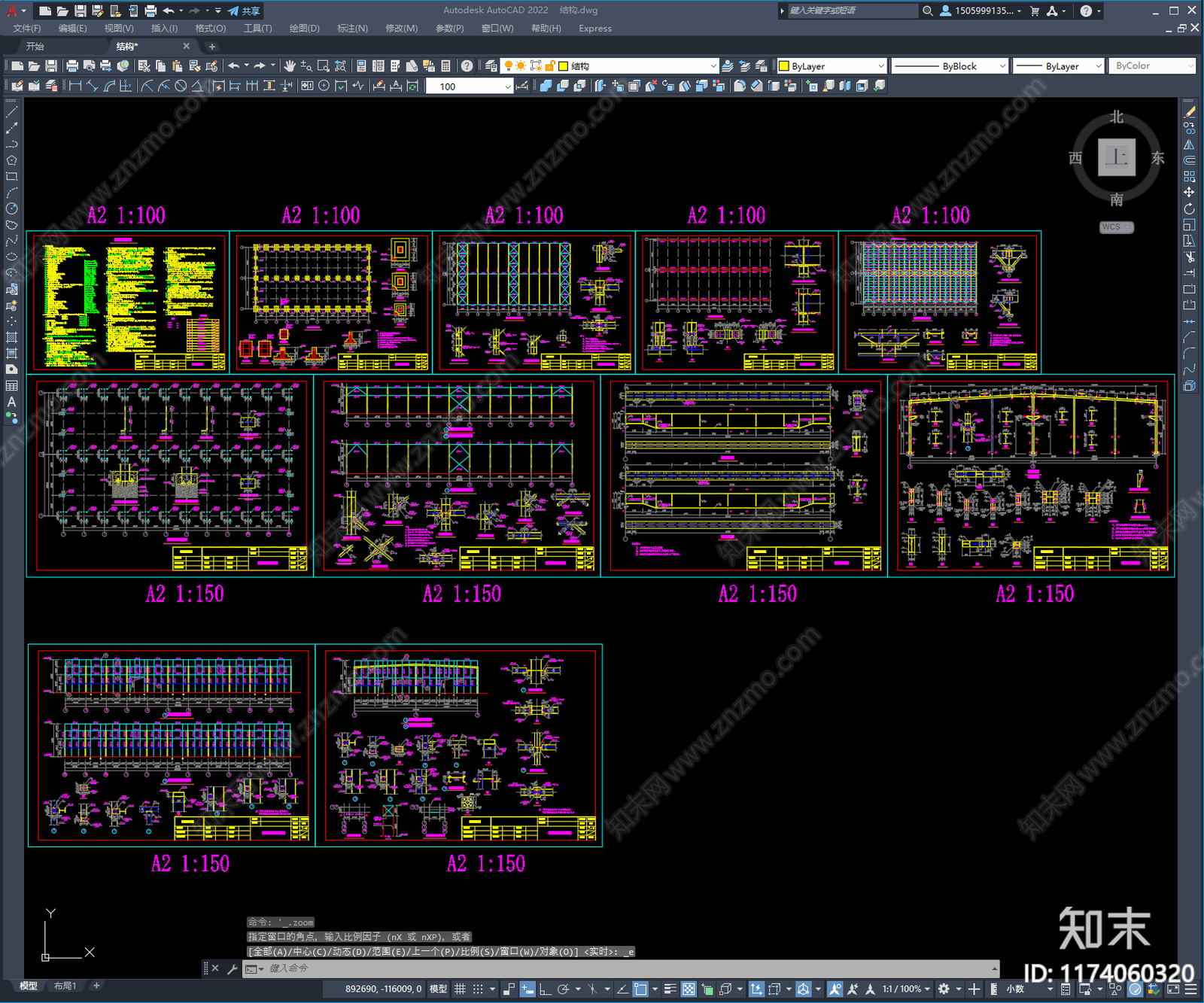Click the Cut icon in standard toolbar
1204x1003 pixels.
(144, 66)
